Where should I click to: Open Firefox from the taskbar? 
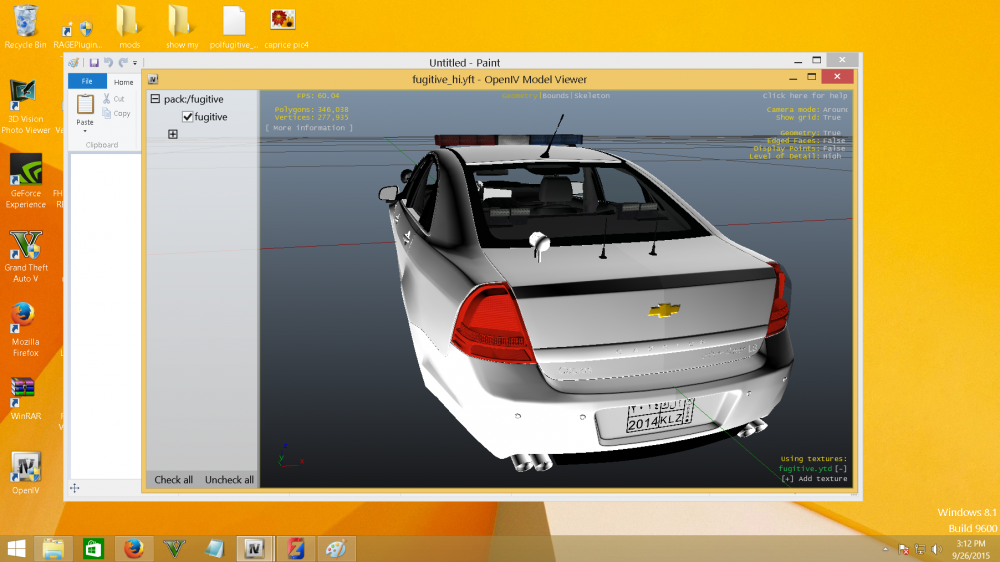[133, 549]
